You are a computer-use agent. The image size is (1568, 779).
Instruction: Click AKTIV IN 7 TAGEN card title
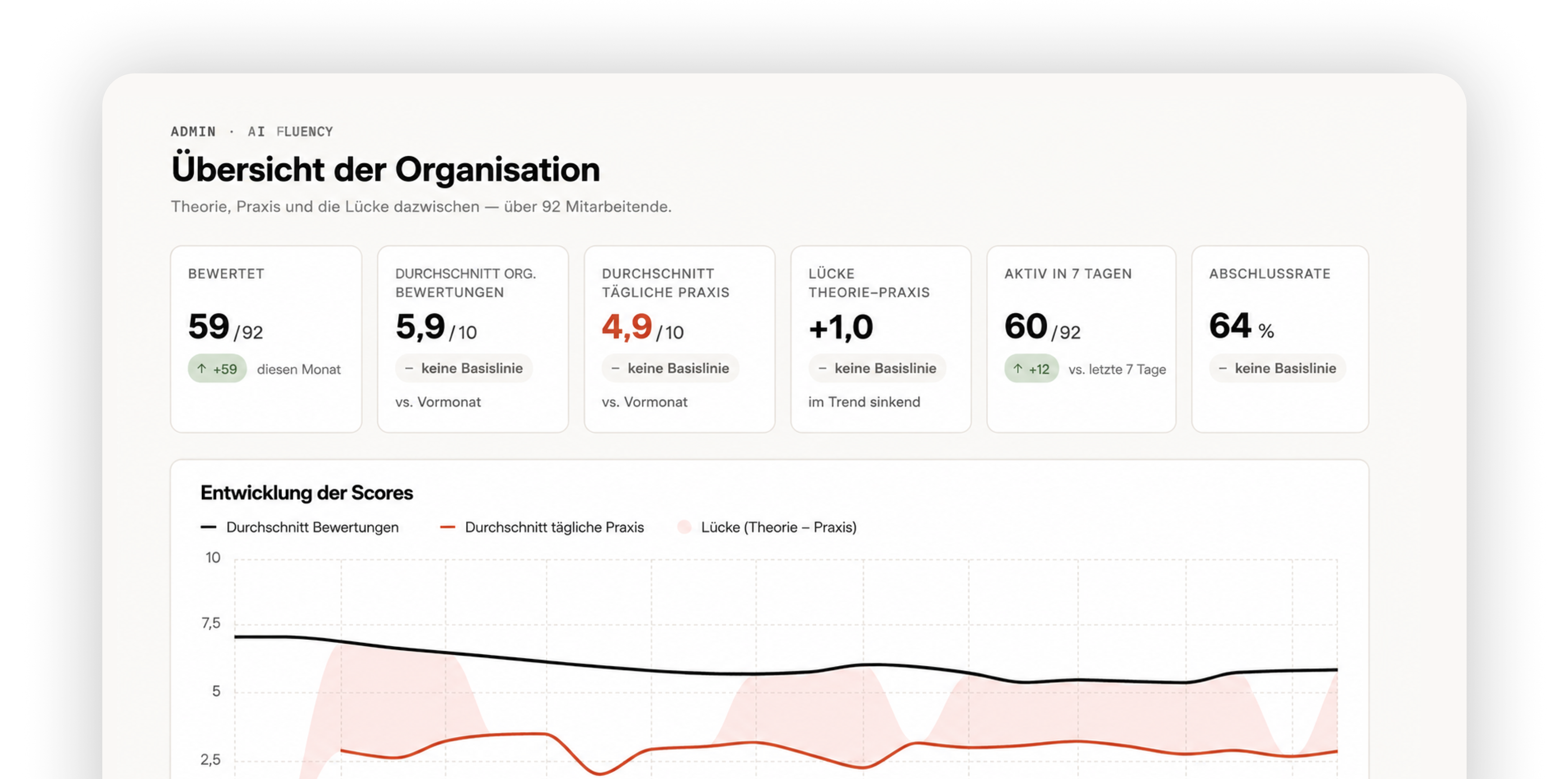point(1068,274)
